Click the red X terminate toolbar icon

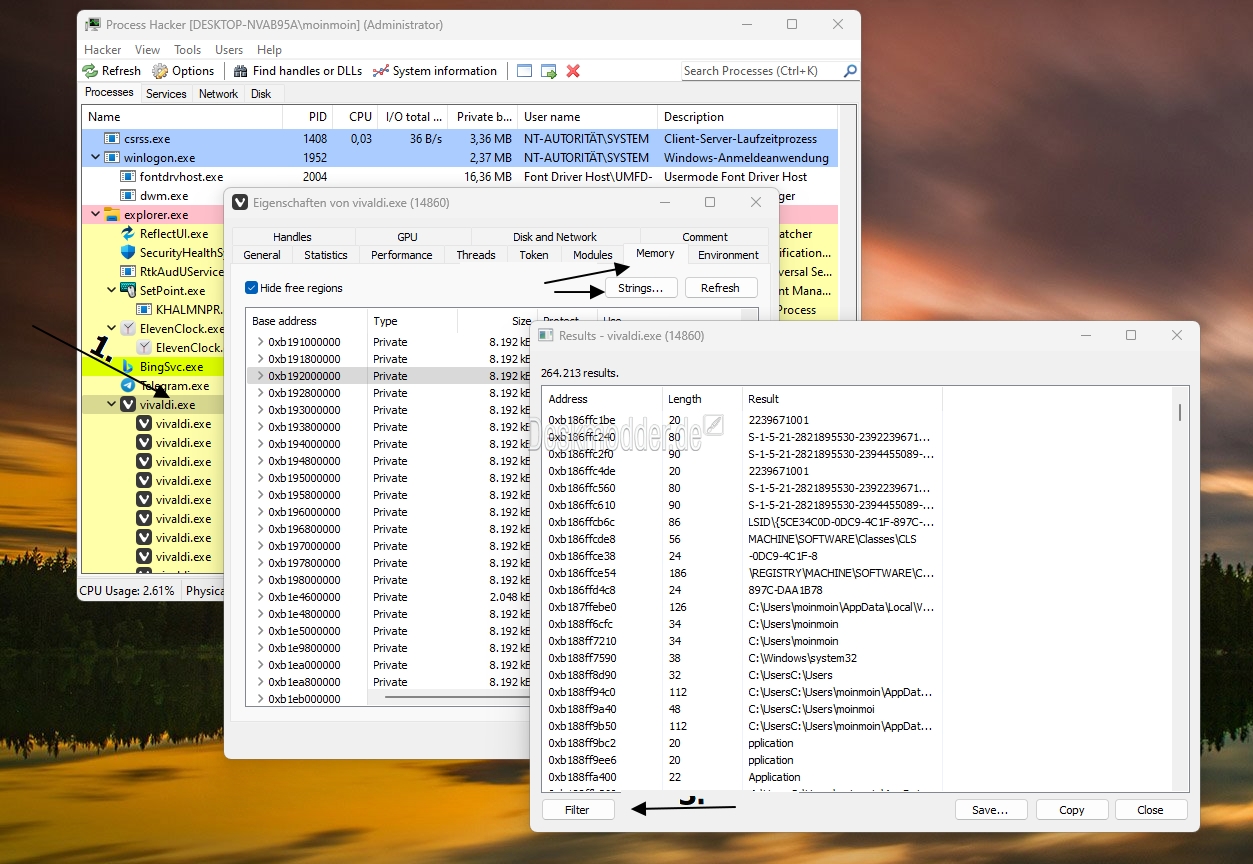point(573,71)
